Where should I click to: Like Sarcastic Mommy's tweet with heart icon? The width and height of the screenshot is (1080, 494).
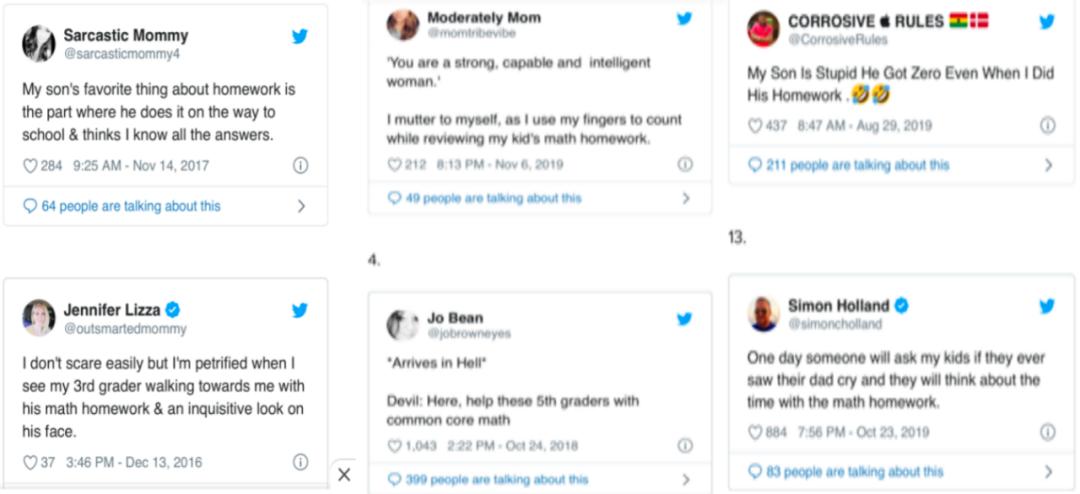30,166
